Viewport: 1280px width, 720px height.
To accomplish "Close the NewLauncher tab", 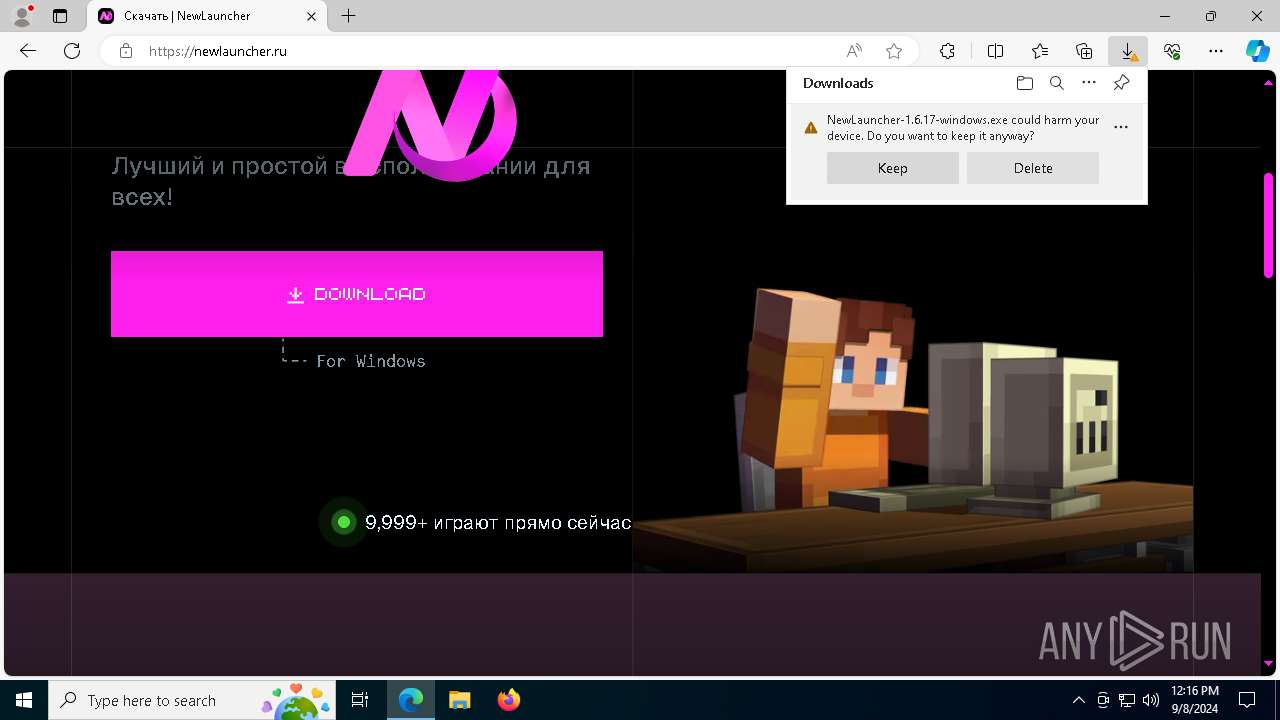I will 311,16.
